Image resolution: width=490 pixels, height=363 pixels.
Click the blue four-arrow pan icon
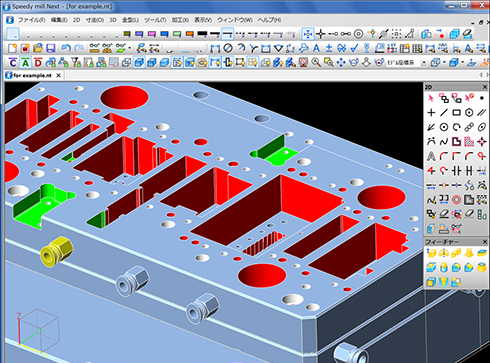click(x=341, y=62)
